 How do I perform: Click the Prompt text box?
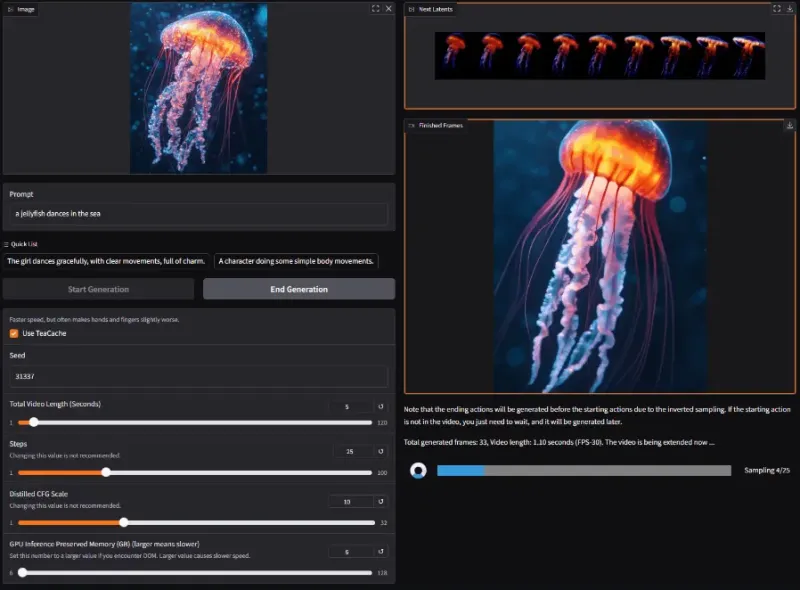(x=198, y=214)
